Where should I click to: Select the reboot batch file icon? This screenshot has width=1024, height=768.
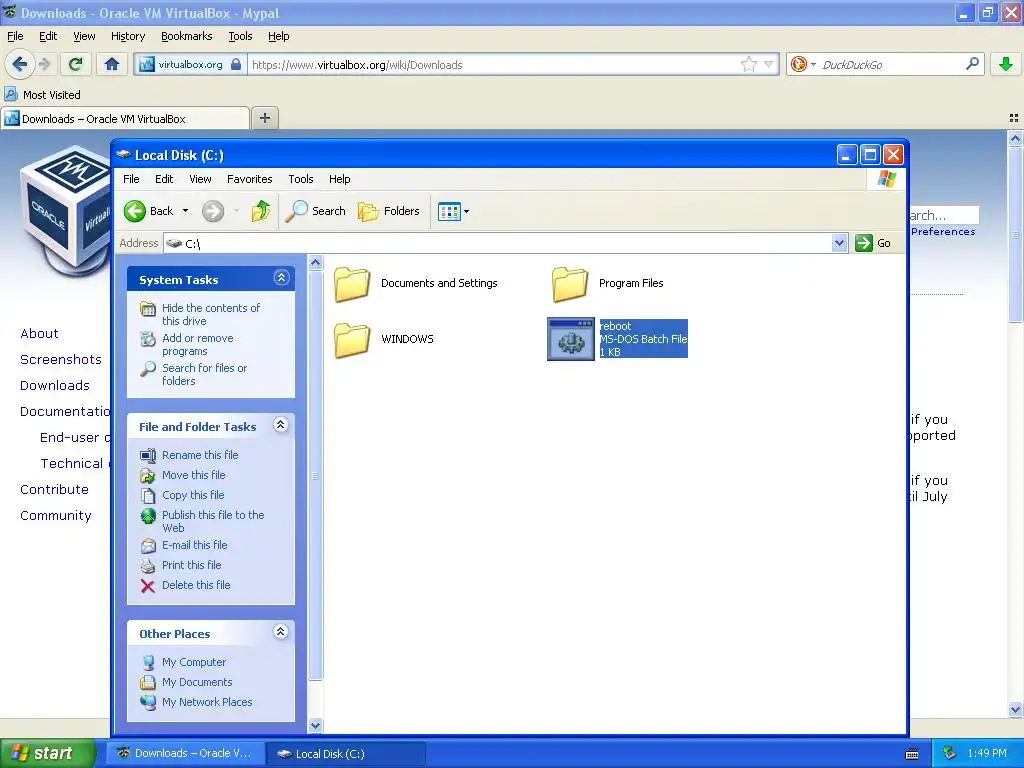(571, 339)
